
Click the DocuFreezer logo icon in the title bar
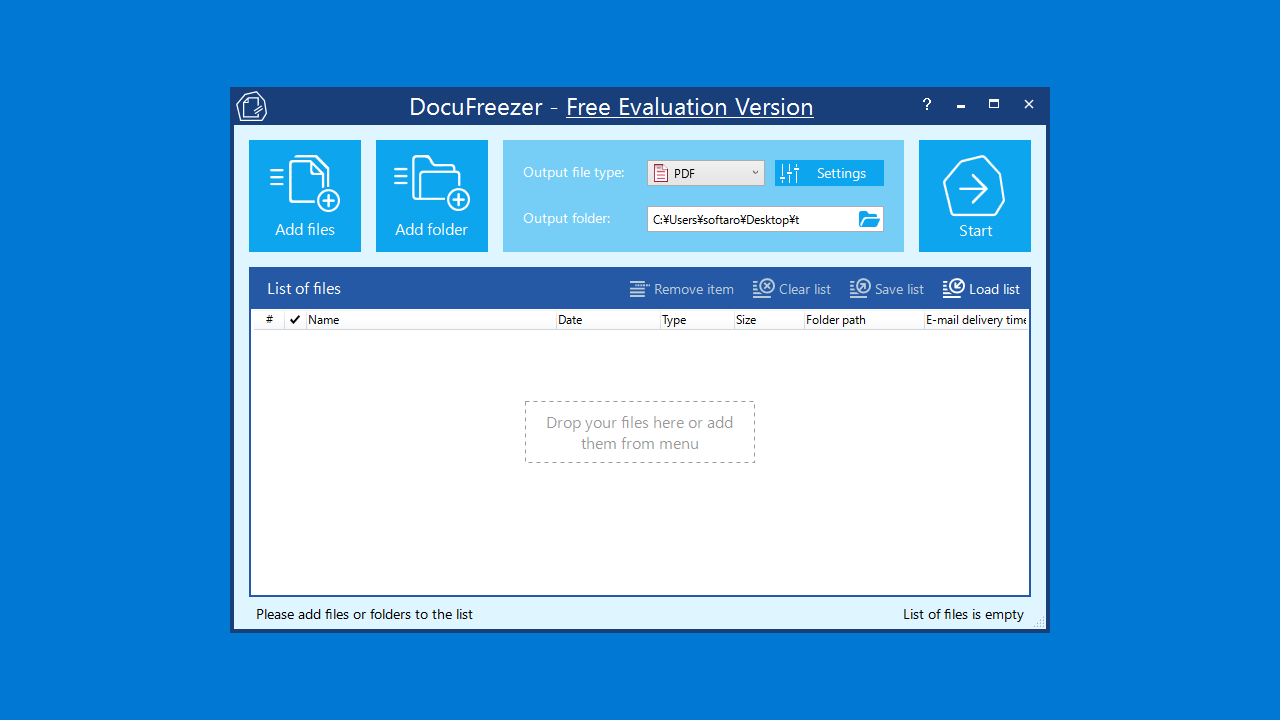(x=252, y=106)
